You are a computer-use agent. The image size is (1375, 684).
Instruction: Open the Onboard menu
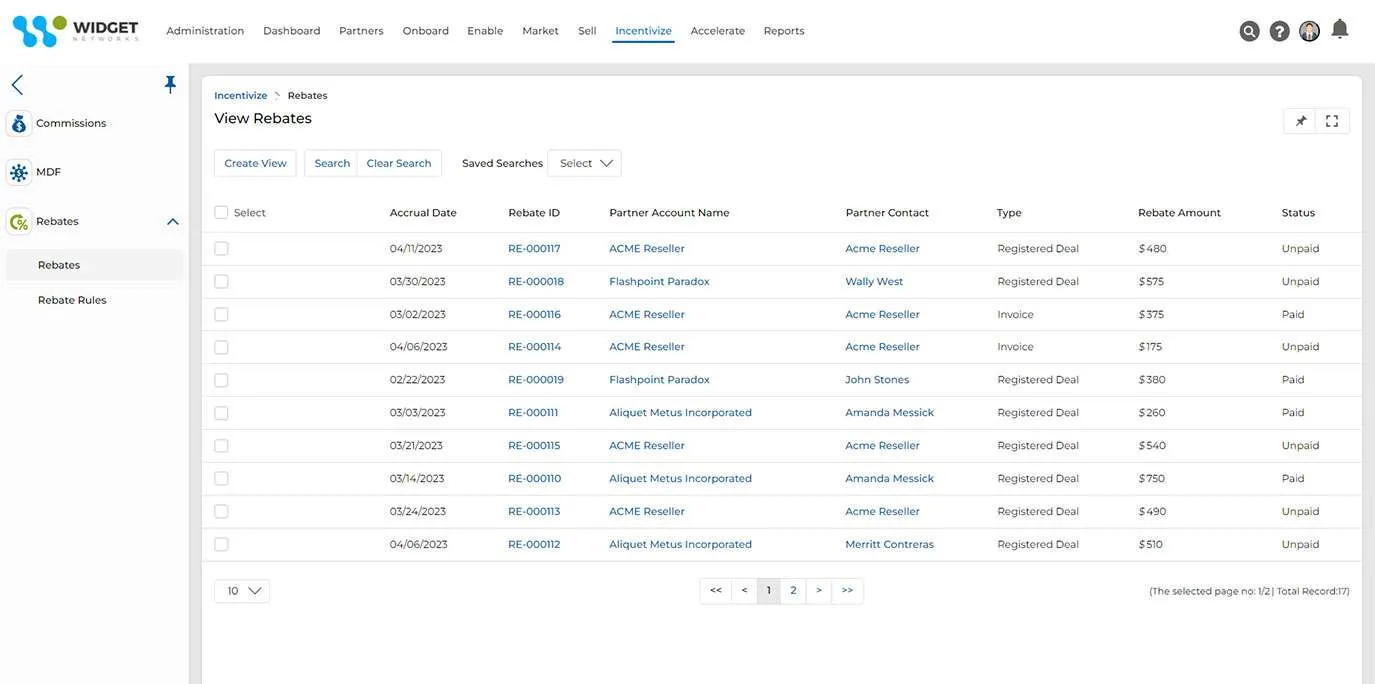pyautogui.click(x=426, y=31)
